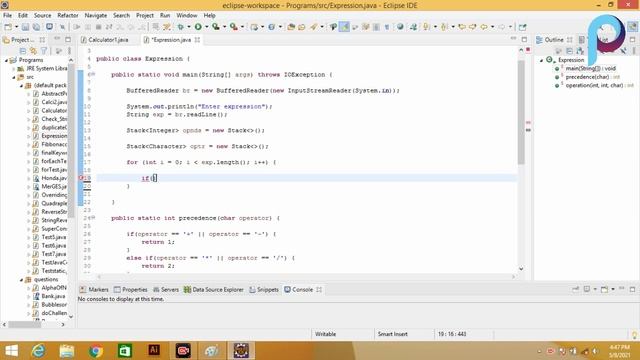
Task: Collapse the Programs project node
Action: click(7, 60)
